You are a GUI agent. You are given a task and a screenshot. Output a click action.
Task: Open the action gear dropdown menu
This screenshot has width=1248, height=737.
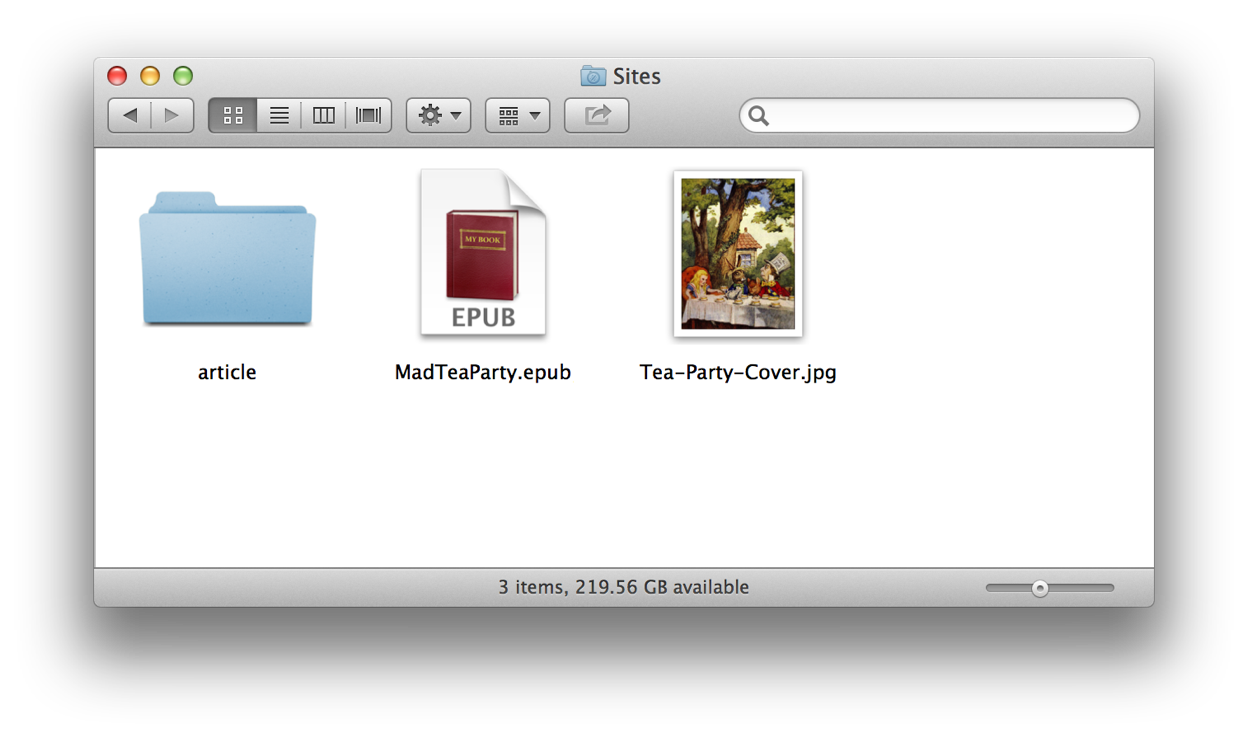pos(437,115)
